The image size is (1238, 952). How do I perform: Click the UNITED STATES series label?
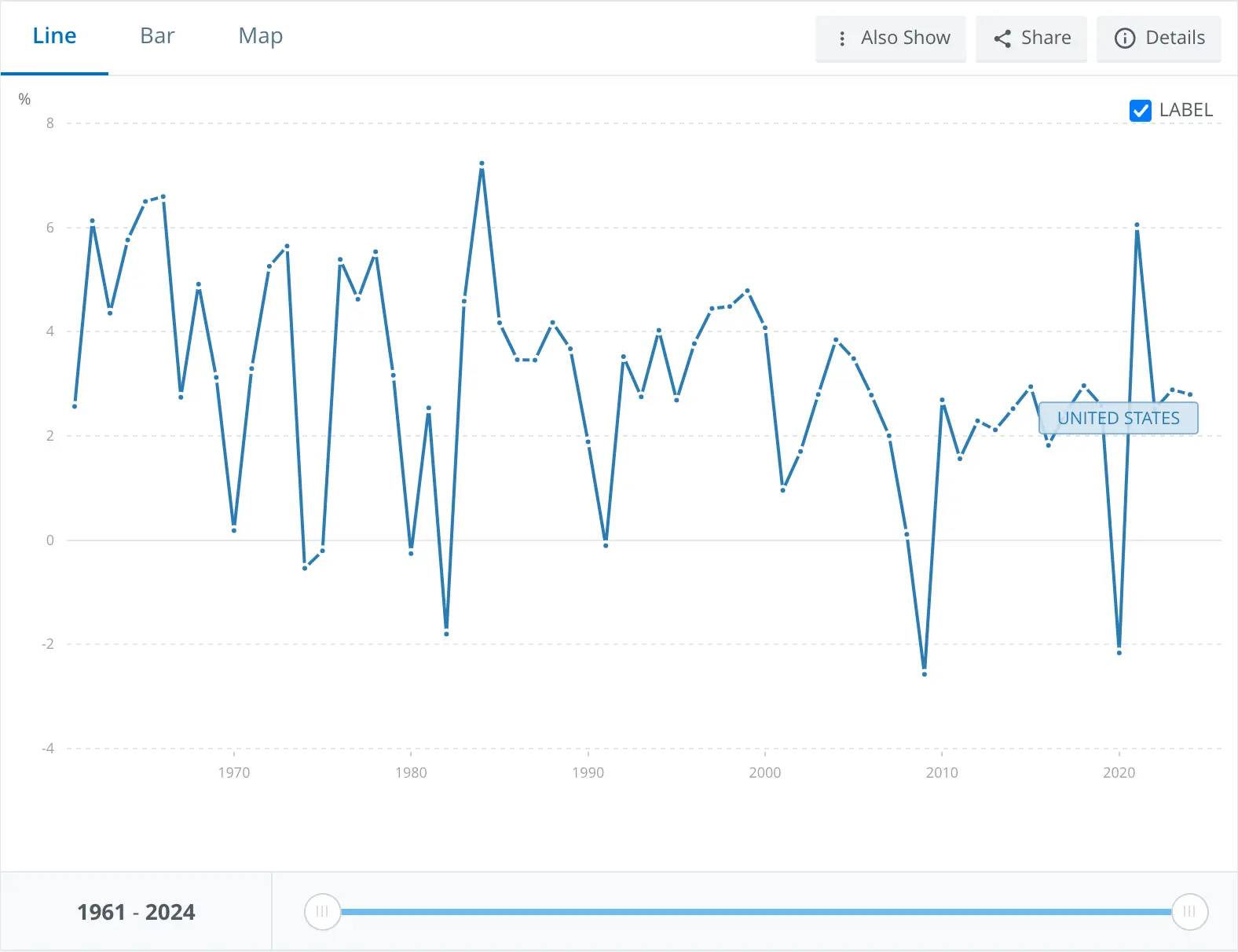click(1118, 418)
